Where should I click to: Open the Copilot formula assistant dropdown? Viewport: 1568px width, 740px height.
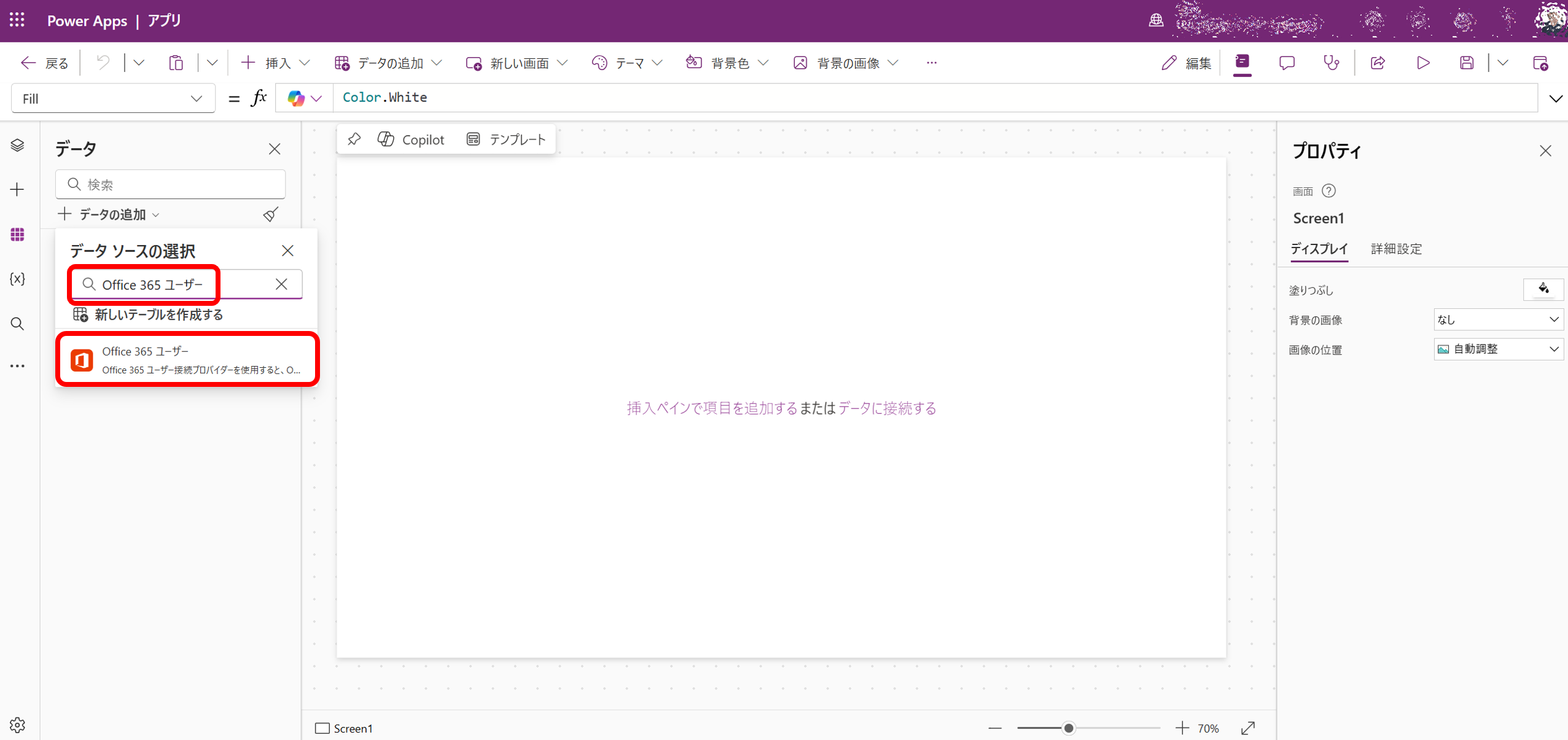(x=305, y=98)
